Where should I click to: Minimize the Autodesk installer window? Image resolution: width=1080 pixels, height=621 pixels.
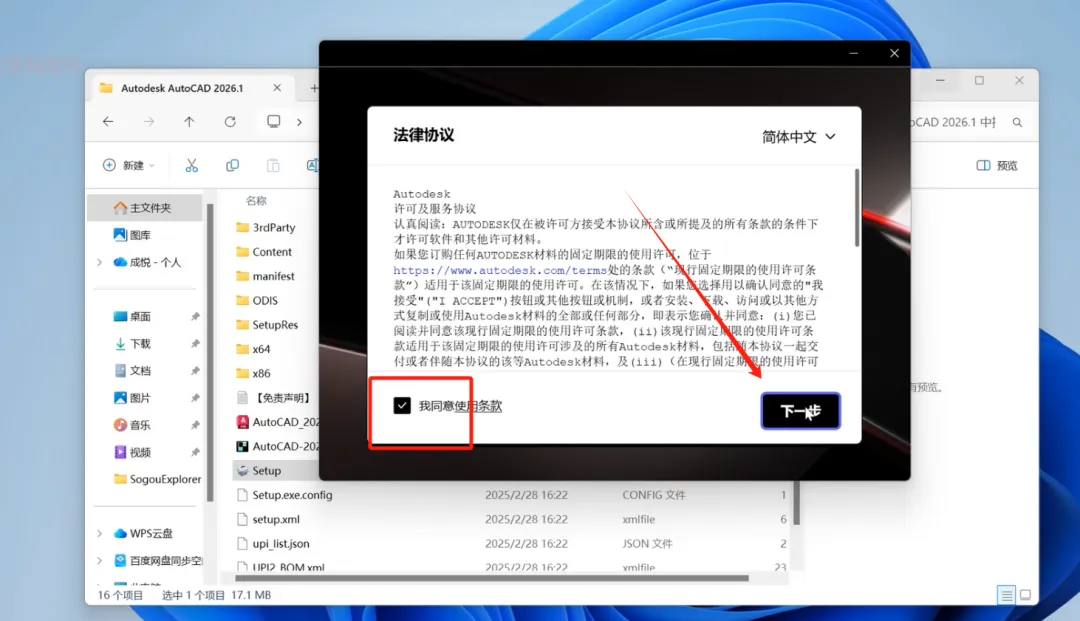[853, 53]
